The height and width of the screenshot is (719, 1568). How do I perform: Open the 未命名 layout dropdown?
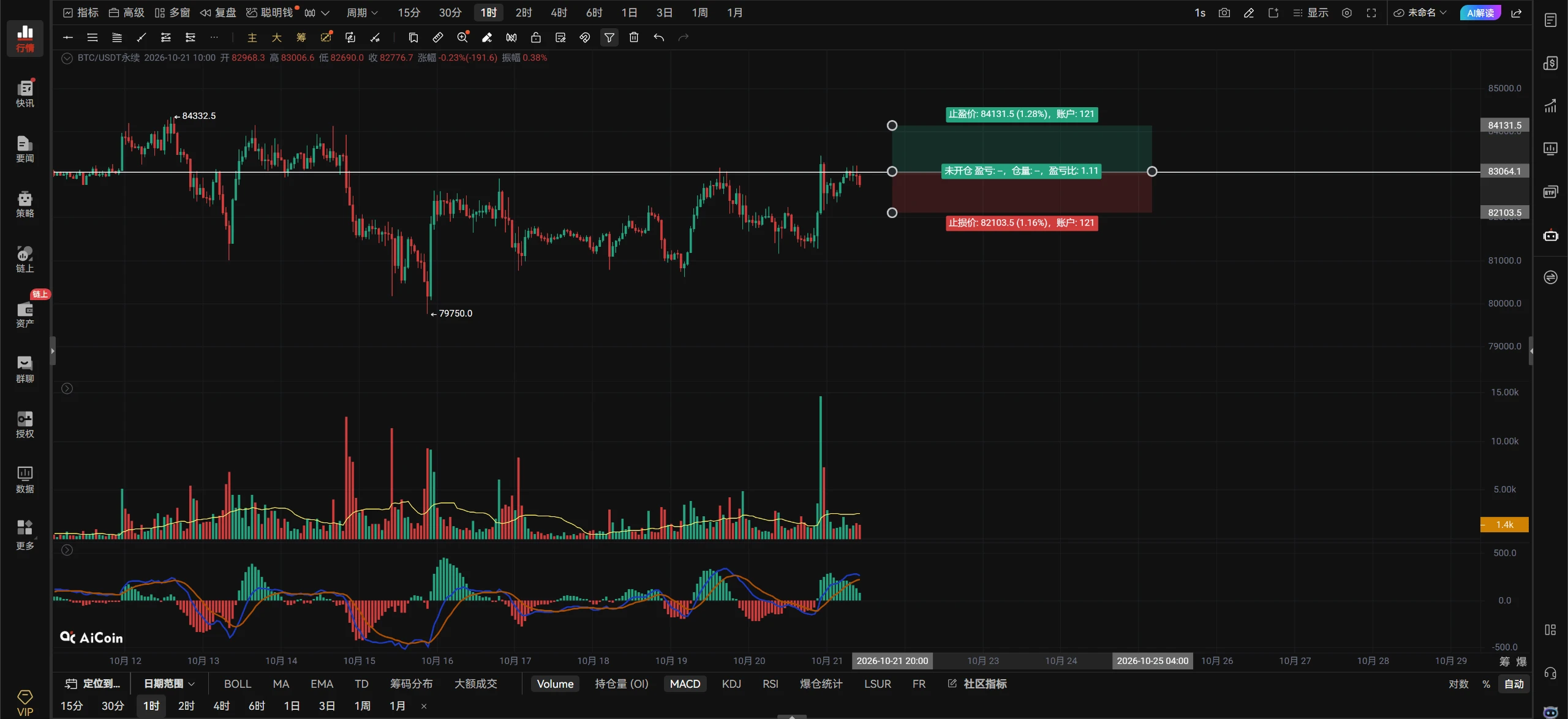[1420, 13]
